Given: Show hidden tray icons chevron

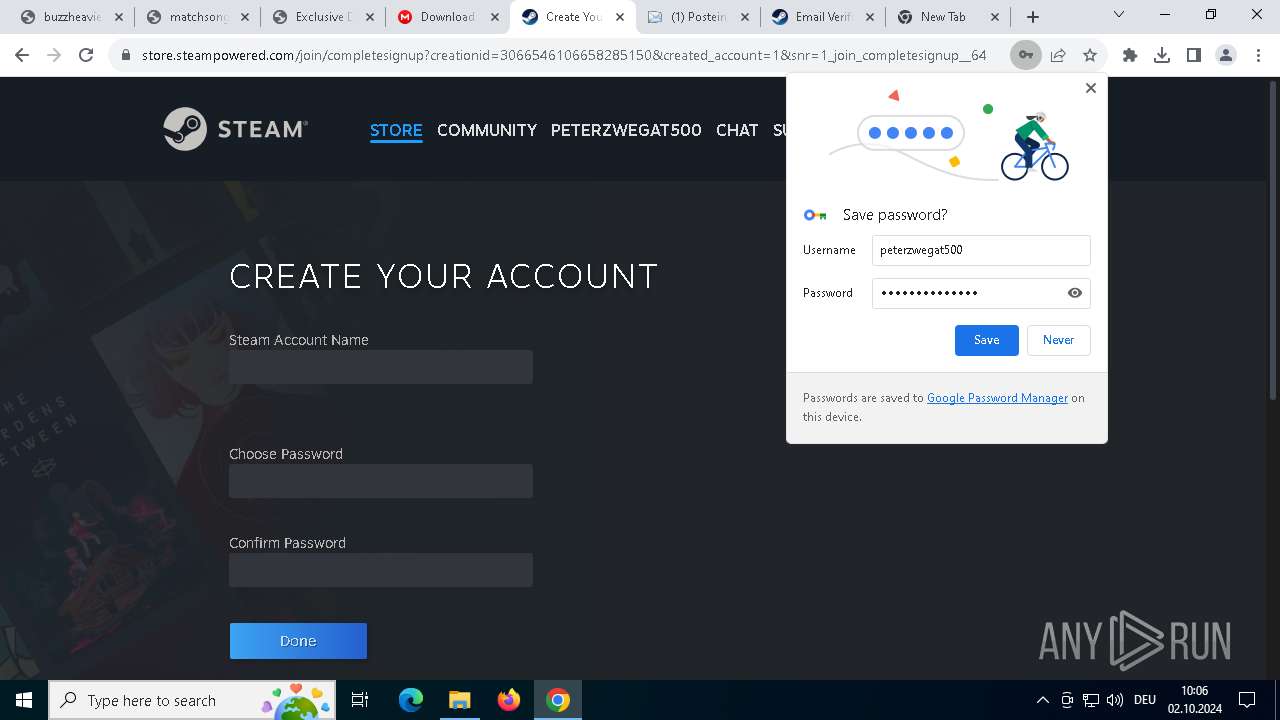Looking at the screenshot, I should coord(1042,700).
